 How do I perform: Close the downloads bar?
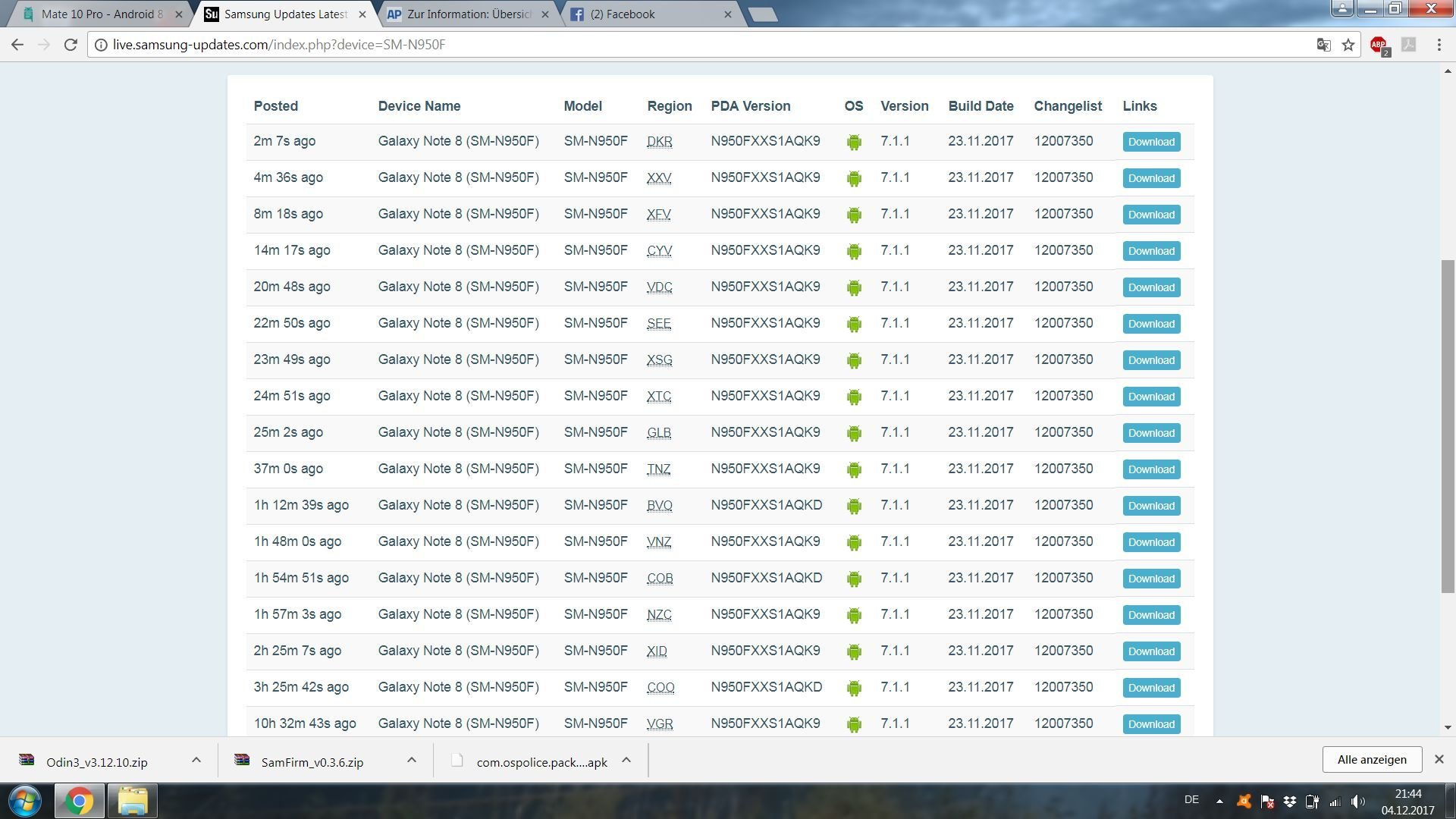click(1439, 759)
